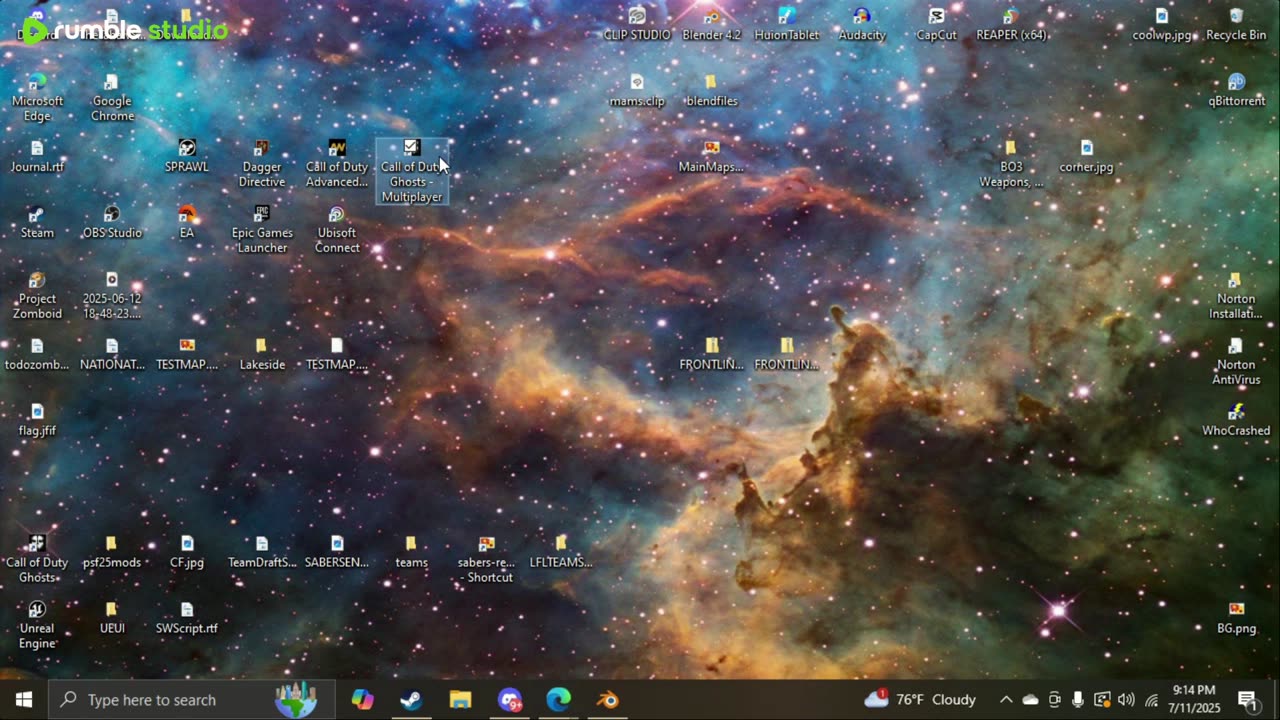Click the qBittorrent desktop shortcut

click(1236, 90)
